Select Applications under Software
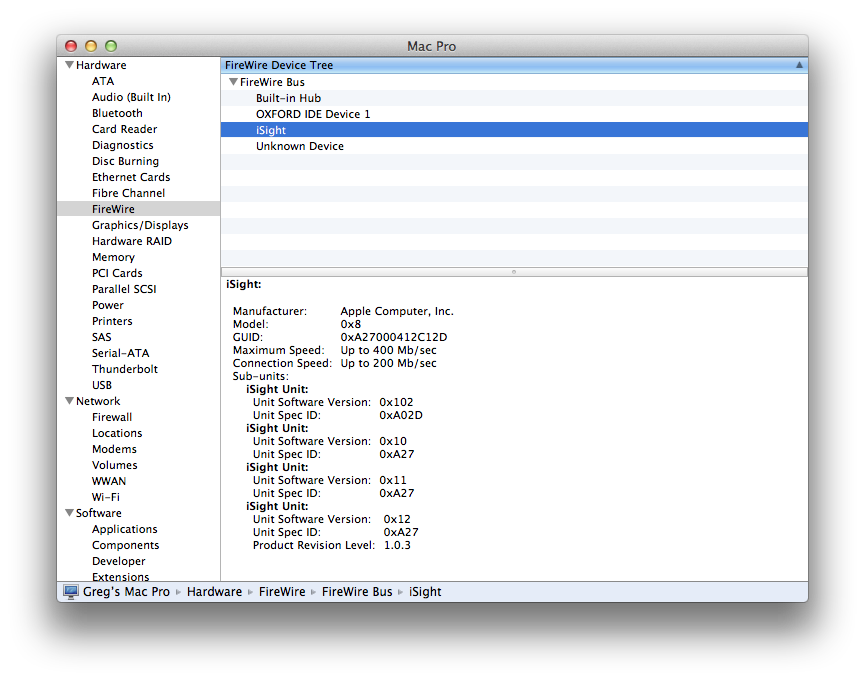This screenshot has height=681, width=865. click(125, 529)
